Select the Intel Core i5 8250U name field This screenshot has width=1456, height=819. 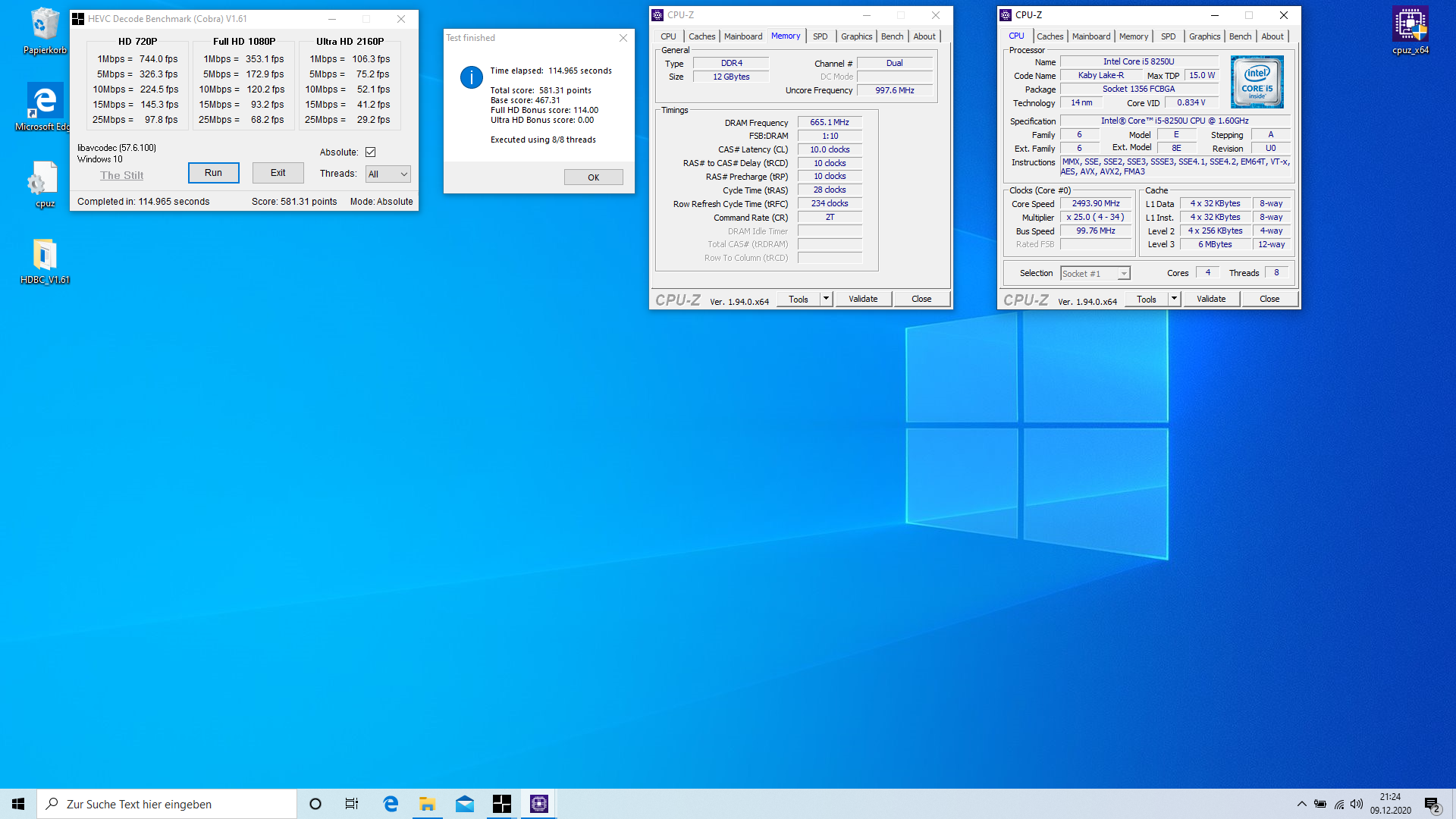tap(1138, 61)
